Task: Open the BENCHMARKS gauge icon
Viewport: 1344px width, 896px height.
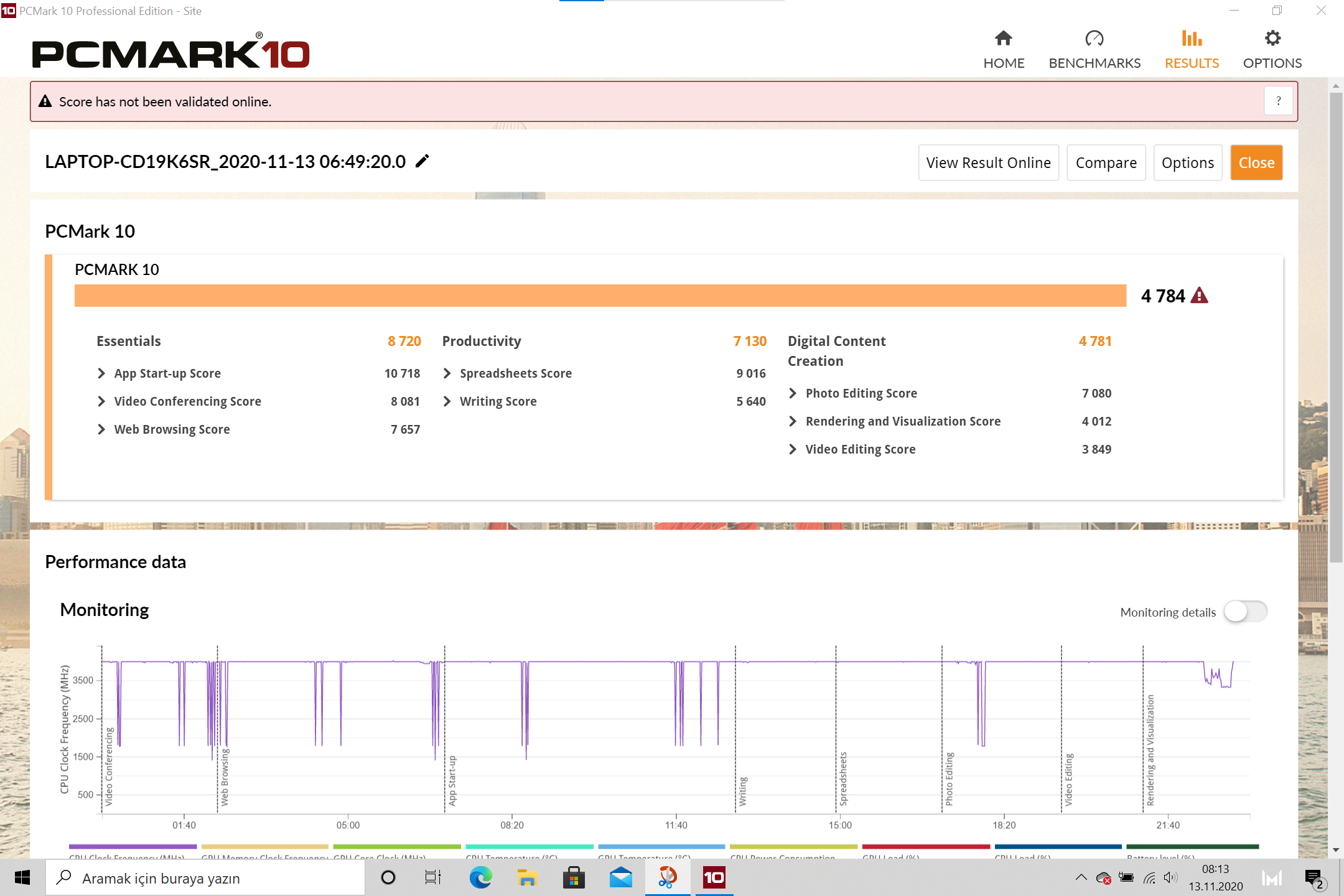Action: 1094,39
